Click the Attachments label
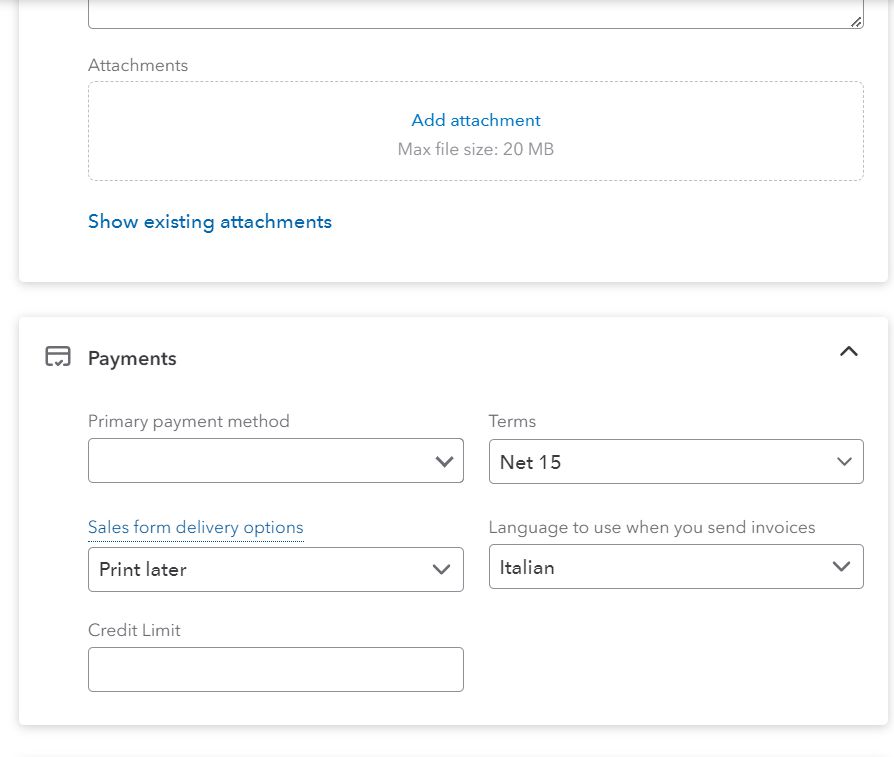Viewport: 894px width, 757px height. [138, 65]
